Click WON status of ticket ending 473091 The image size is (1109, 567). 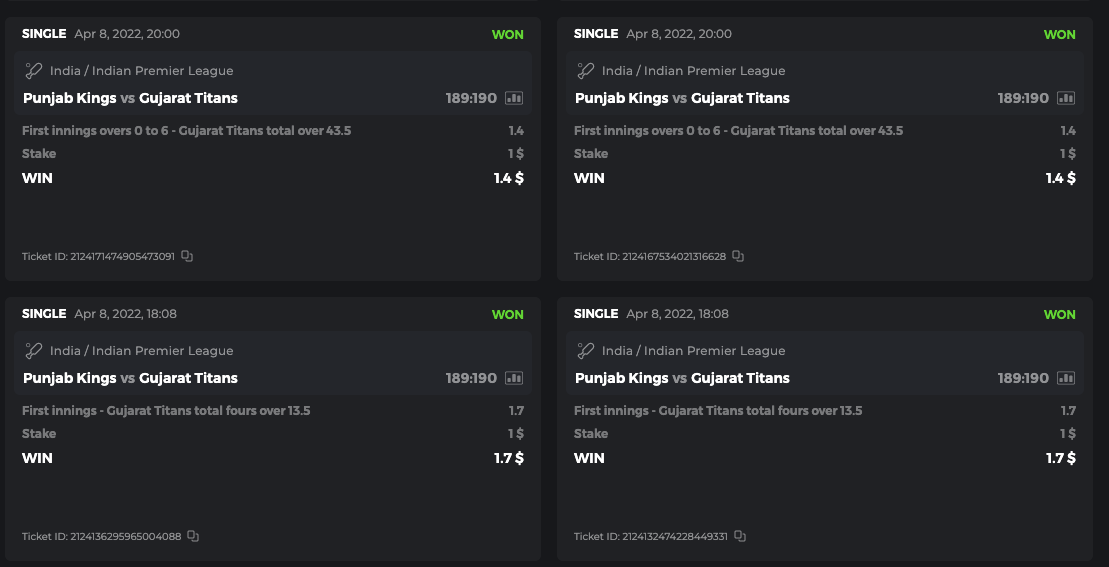point(507,34)
